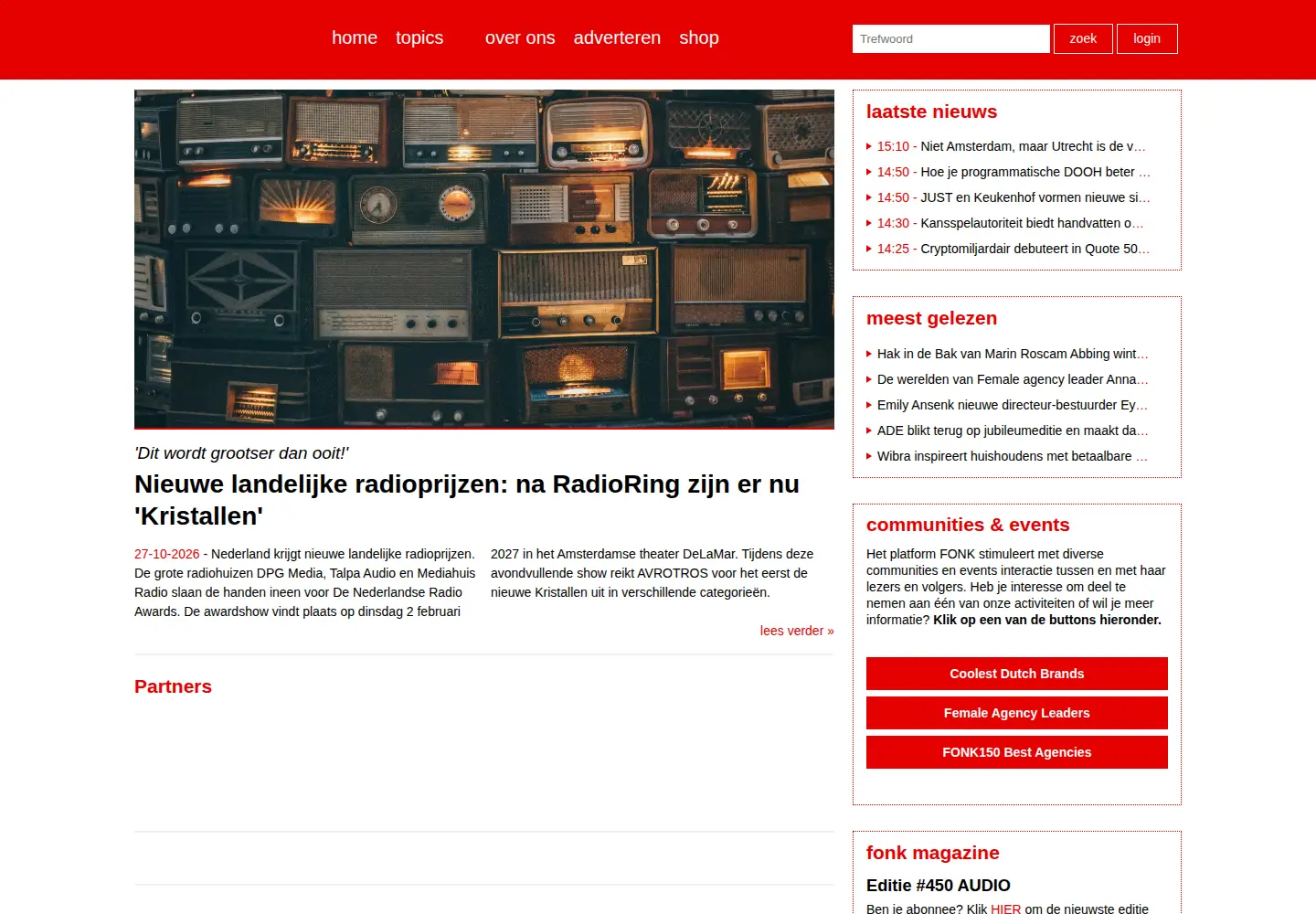Open the 14:30 Kansspelautoriteit news item
1316x914 pixels.
point(1010,223)
